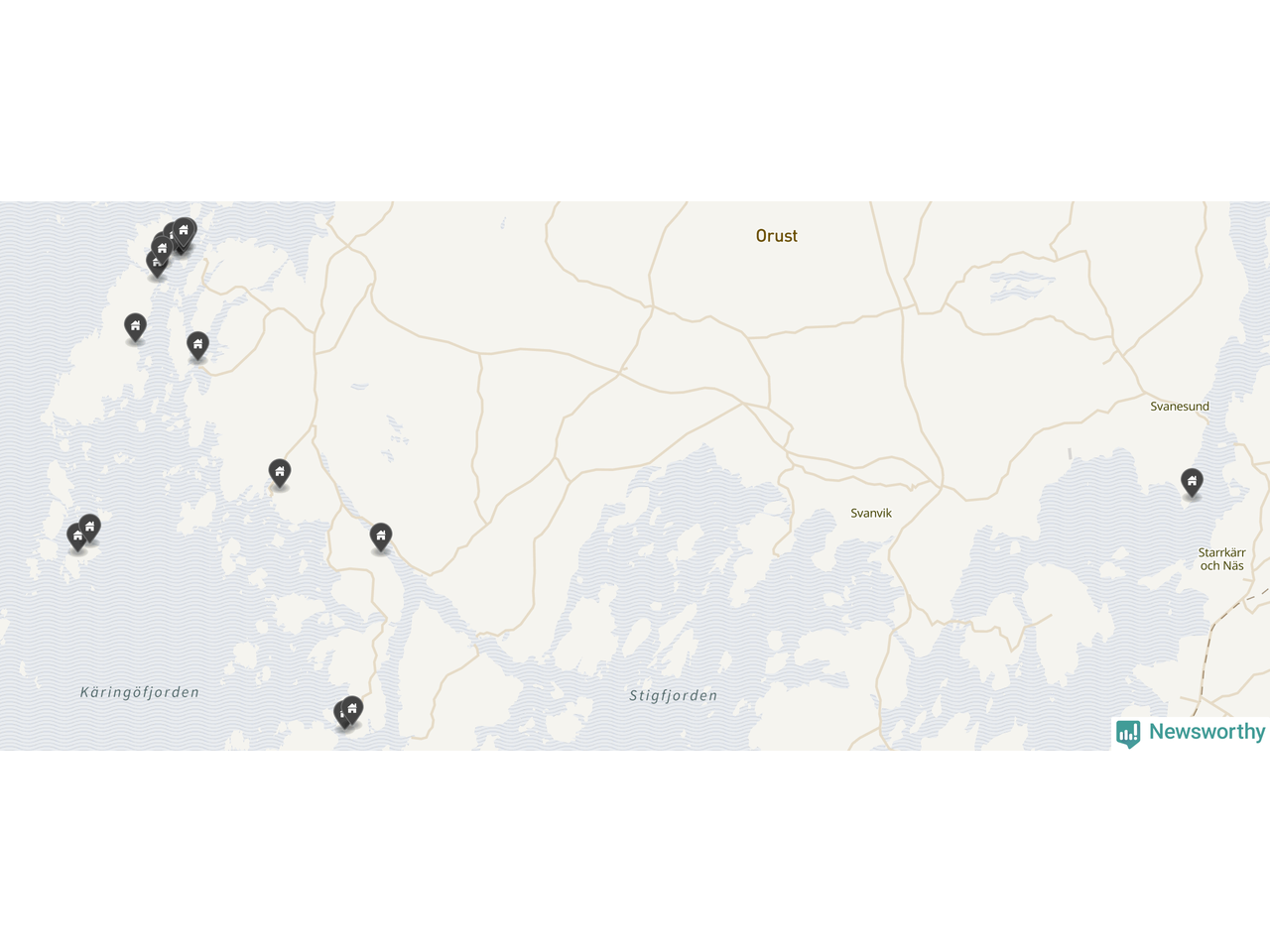Click the middle marker in the northwest cluster

point(163,248)
